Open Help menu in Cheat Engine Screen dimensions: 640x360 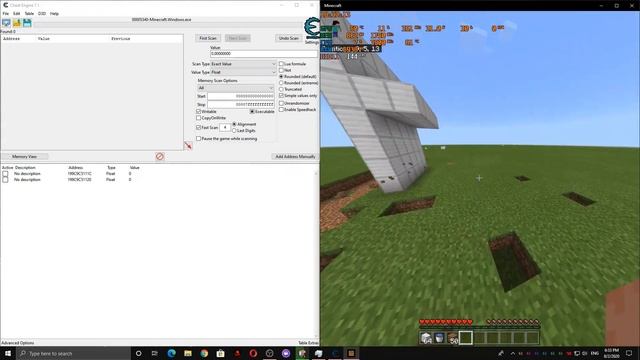coord(54,13)
